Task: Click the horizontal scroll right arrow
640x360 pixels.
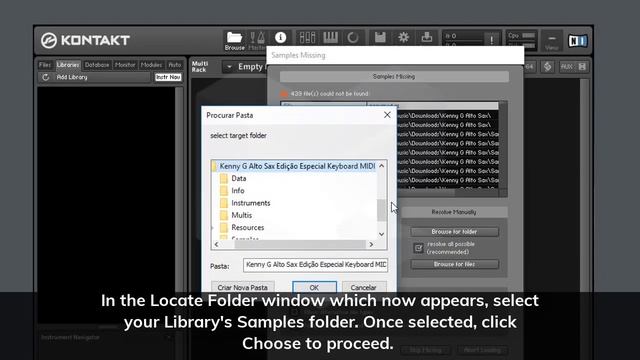Action: pos(371,244)
